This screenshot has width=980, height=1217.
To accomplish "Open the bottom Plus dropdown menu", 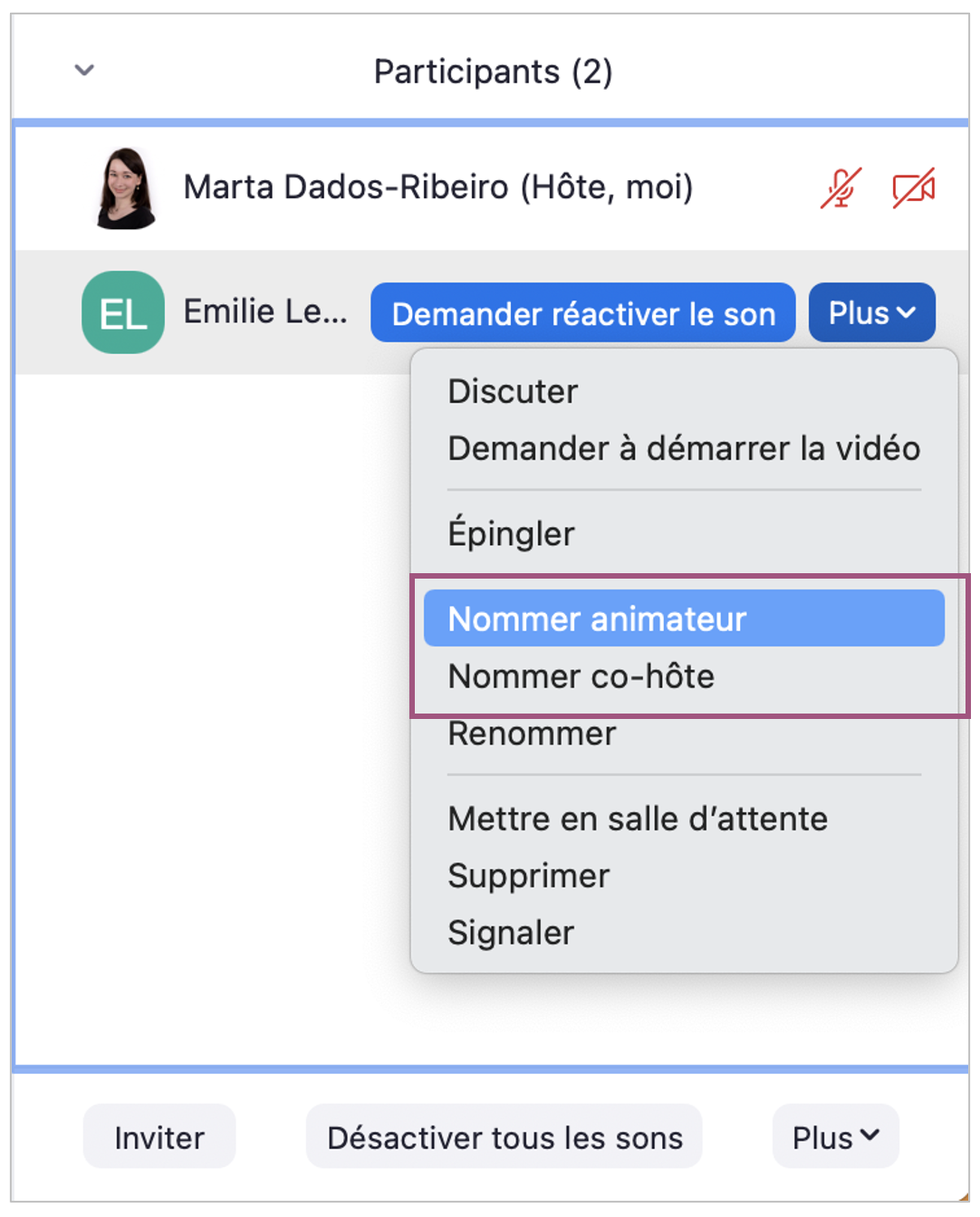I will (x=835, y=1136).
